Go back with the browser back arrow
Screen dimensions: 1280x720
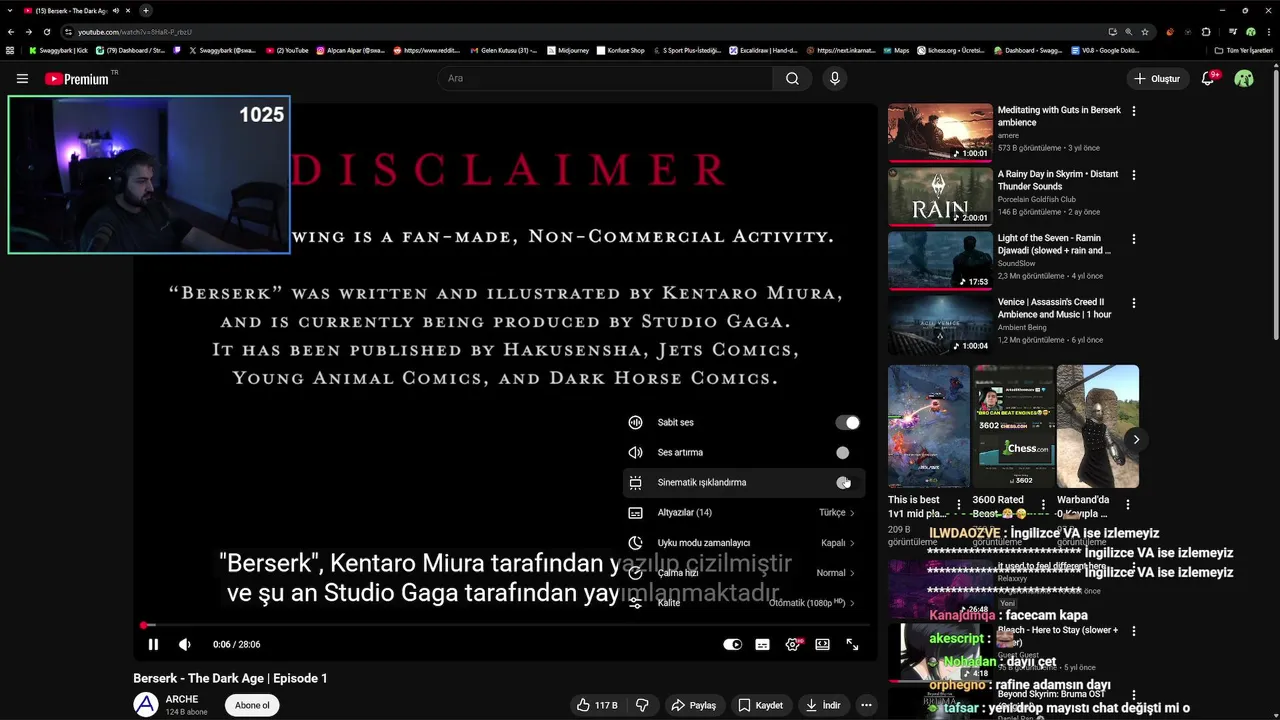11,32
